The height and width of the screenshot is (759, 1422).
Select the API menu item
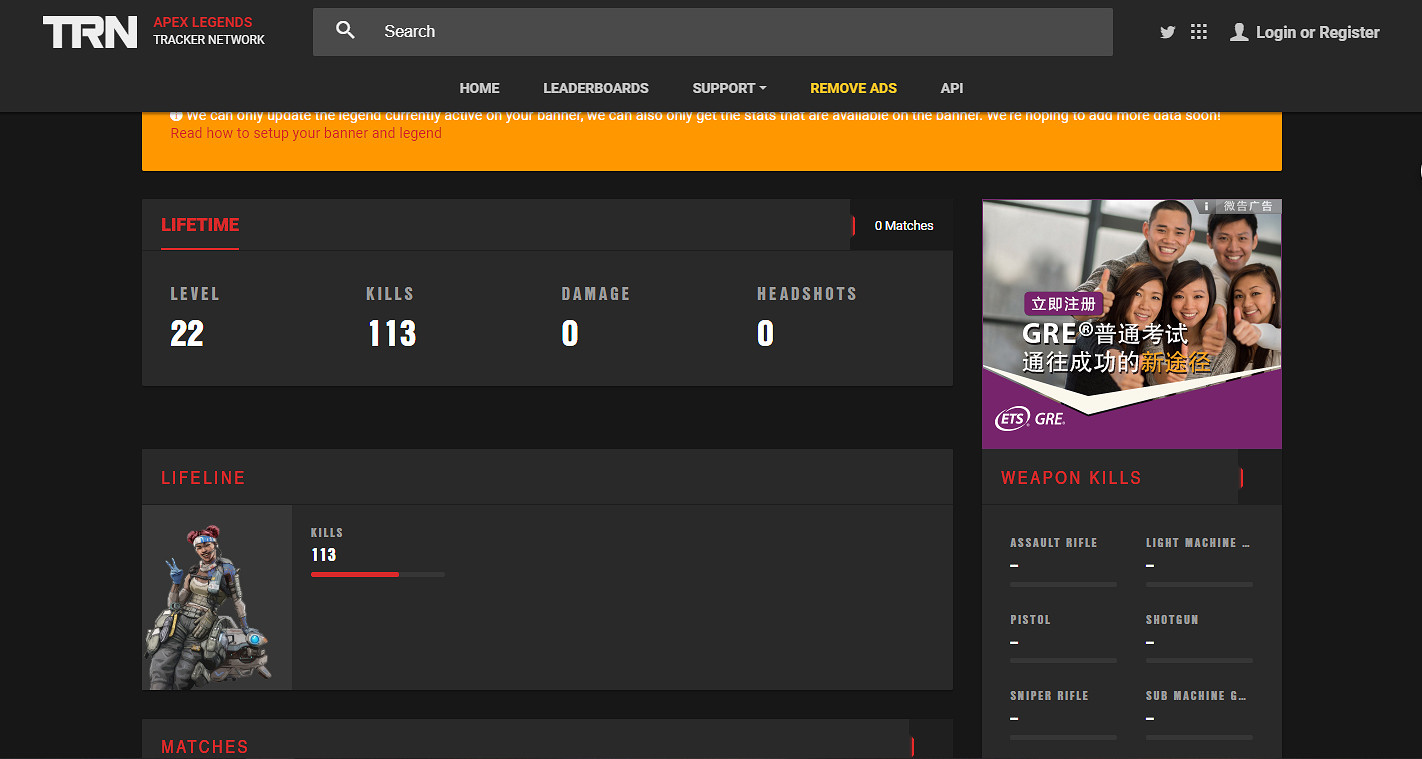[951, 88]
